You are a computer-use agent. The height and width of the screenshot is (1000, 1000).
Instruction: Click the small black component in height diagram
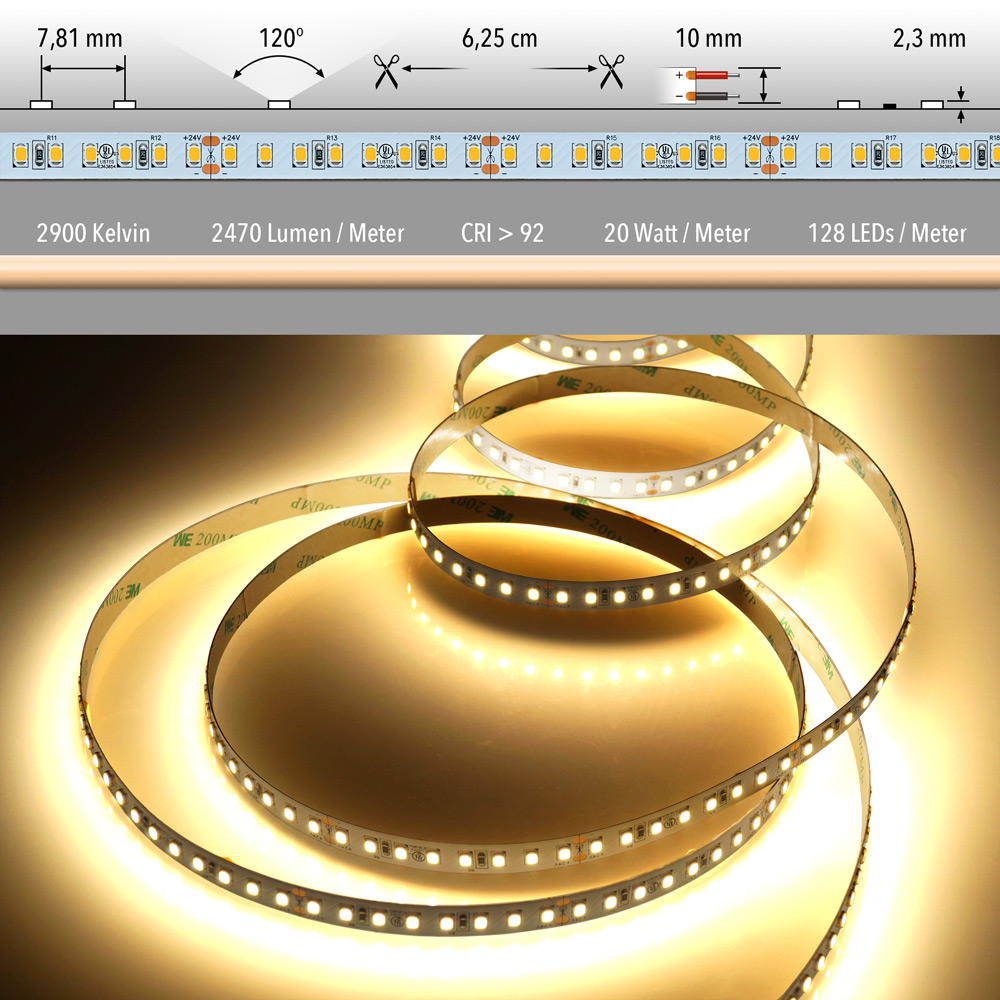click(890, 104)
